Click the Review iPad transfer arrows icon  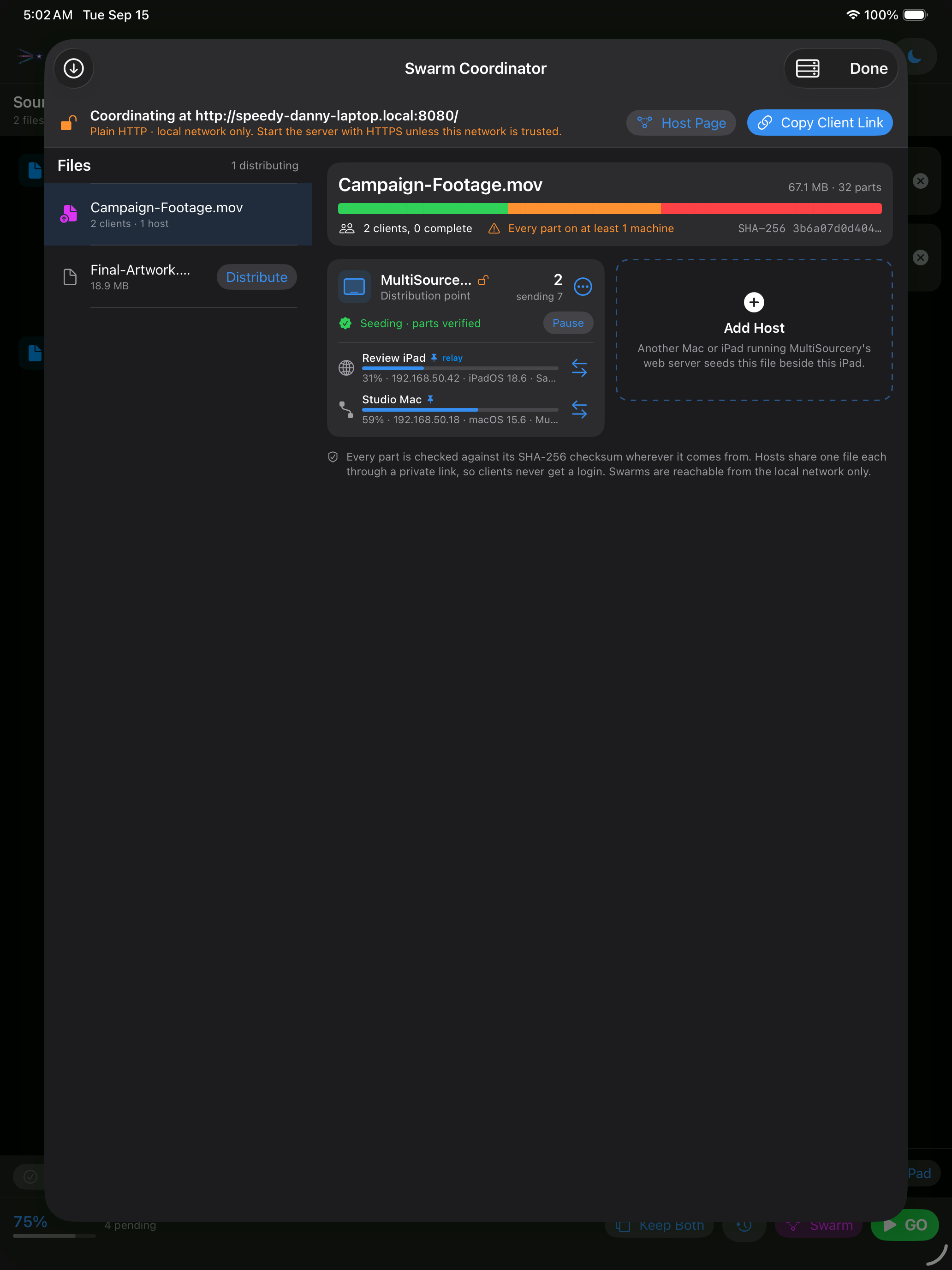[579, 368]
